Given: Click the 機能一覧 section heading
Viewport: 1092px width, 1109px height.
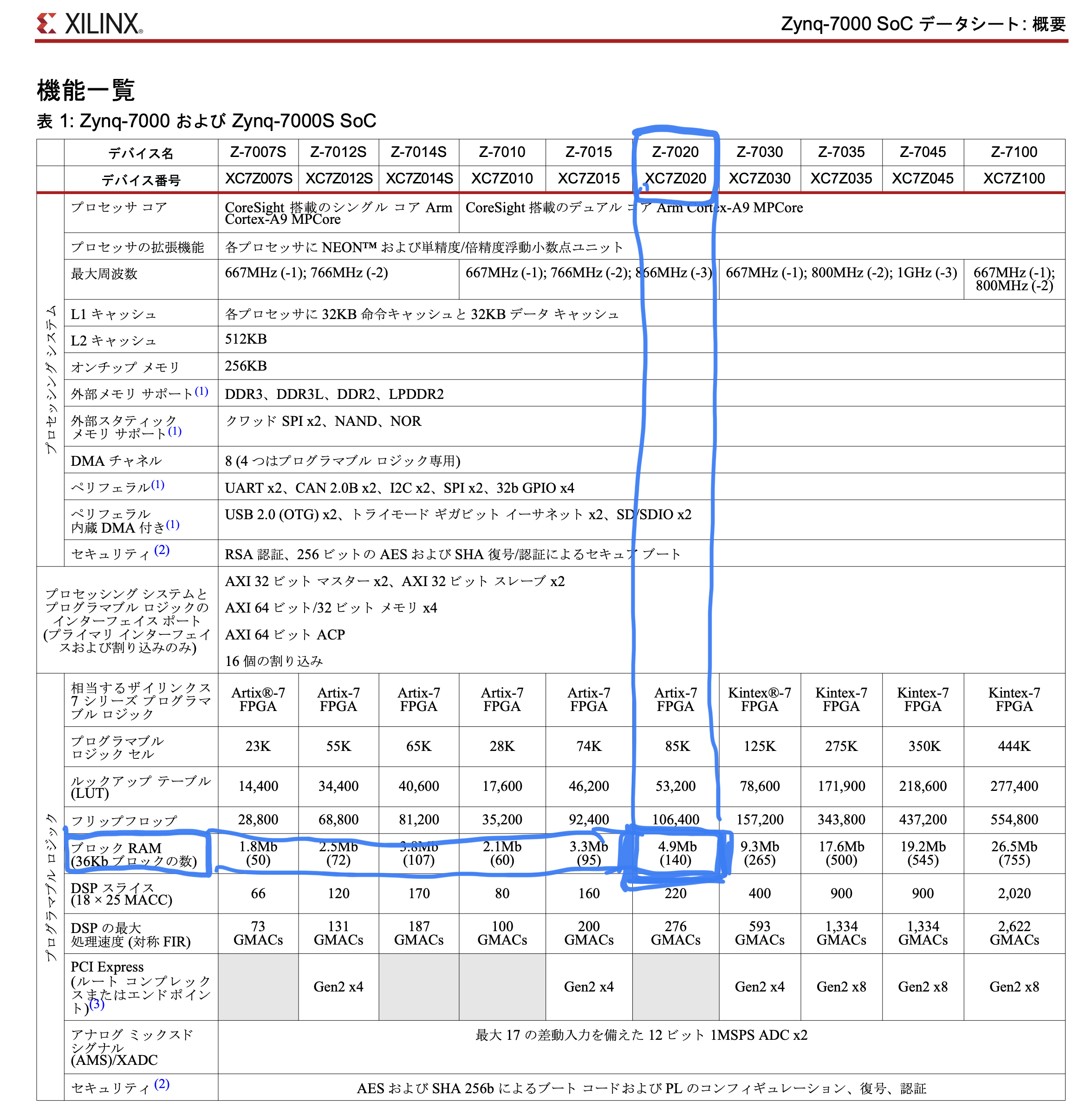Looking at the screenshot, I should pos(85,90).
